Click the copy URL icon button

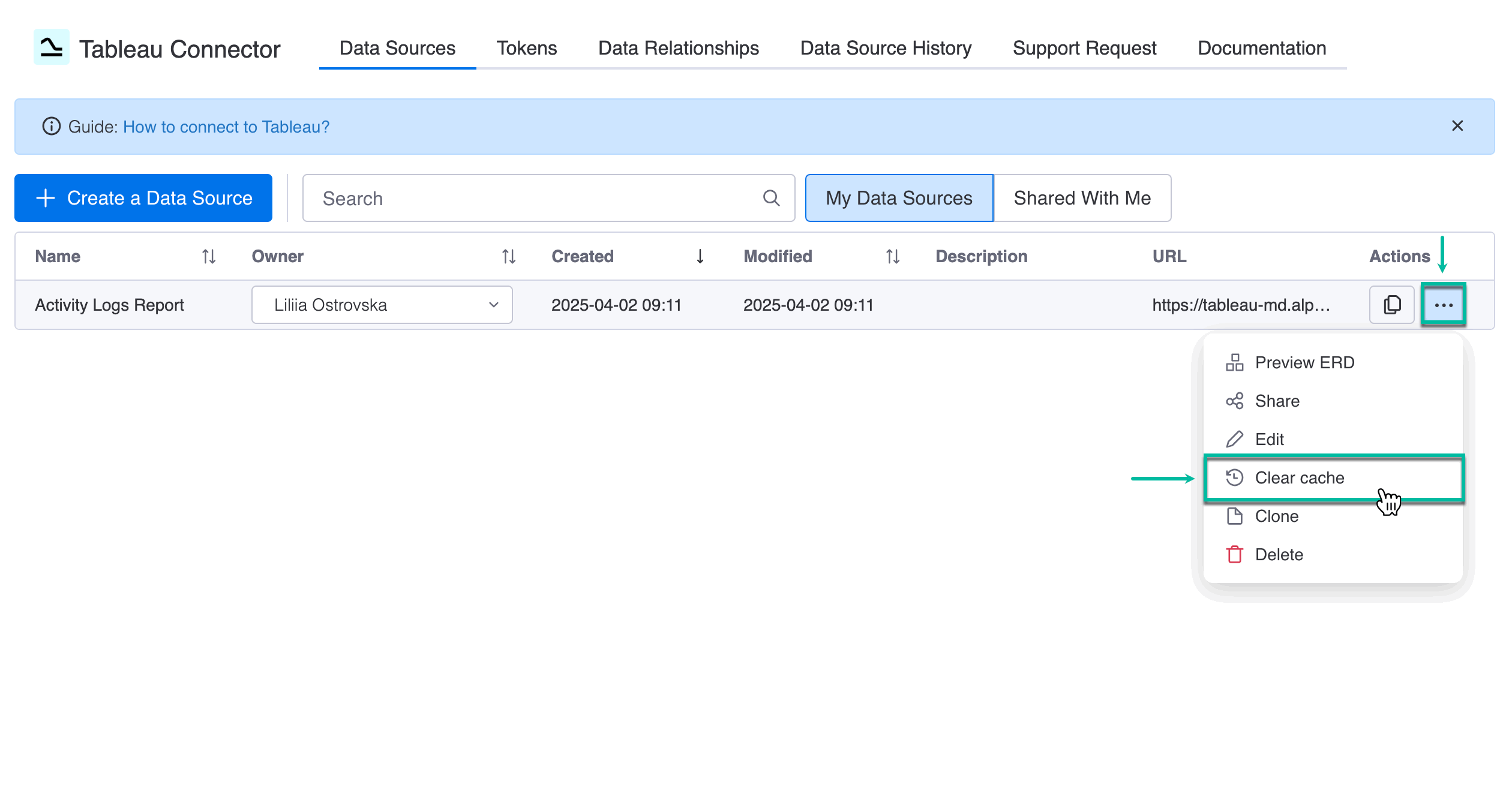click(x=1391, y=305)
